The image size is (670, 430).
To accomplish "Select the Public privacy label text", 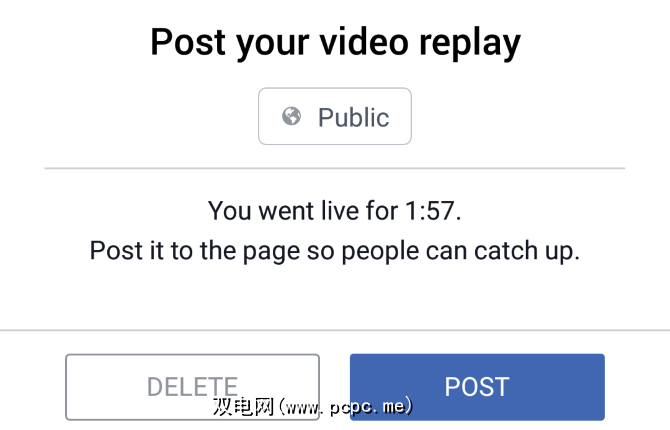I will 353,117.
